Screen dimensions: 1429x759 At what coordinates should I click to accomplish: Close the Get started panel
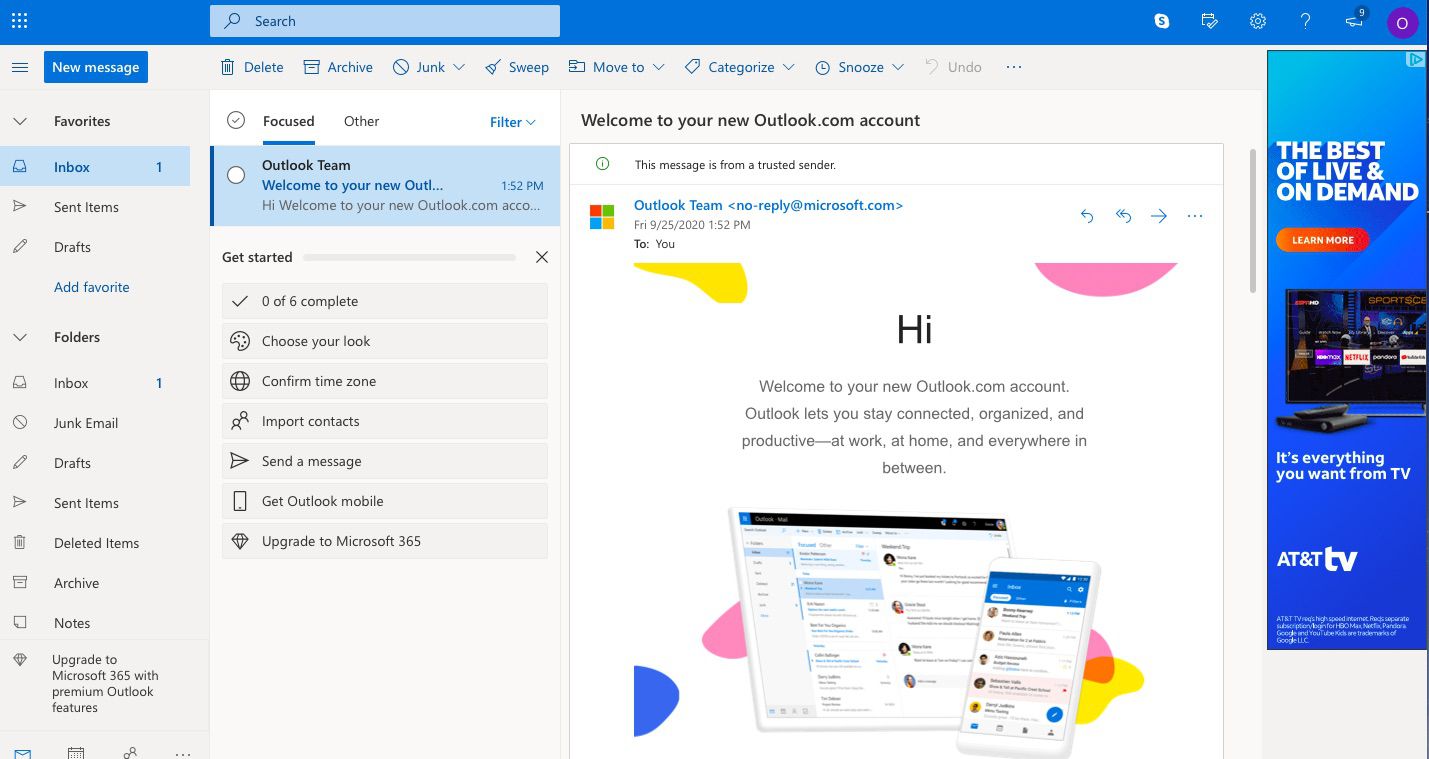click(542, 257)
